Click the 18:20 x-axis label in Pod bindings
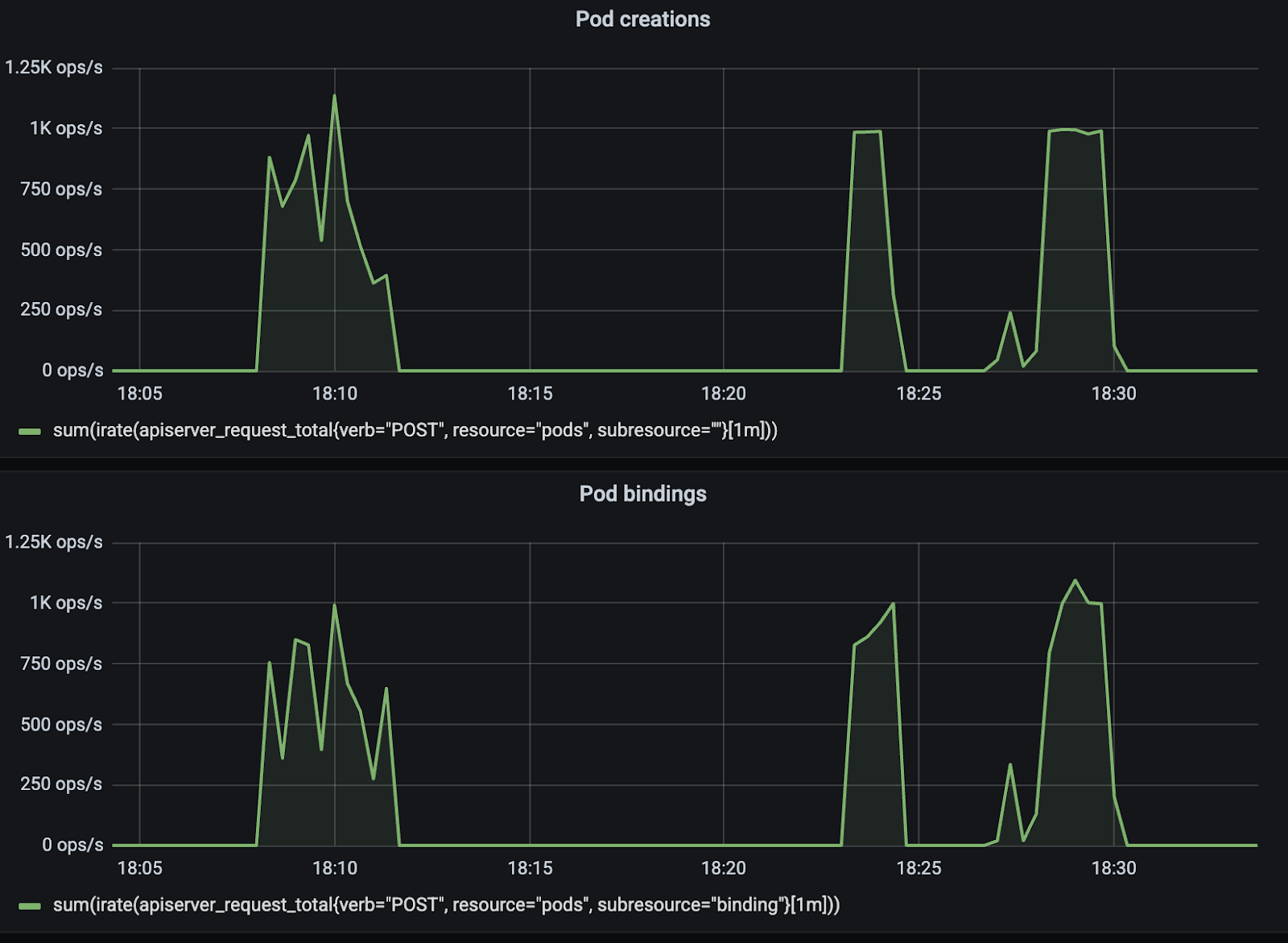 click(723, 868)
